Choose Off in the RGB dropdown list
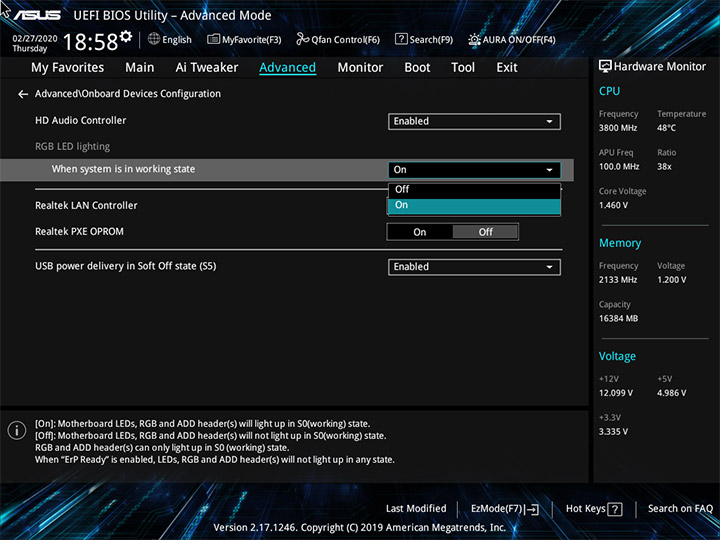720x540 pixels. pyautogui.click(x=474, y=189)
